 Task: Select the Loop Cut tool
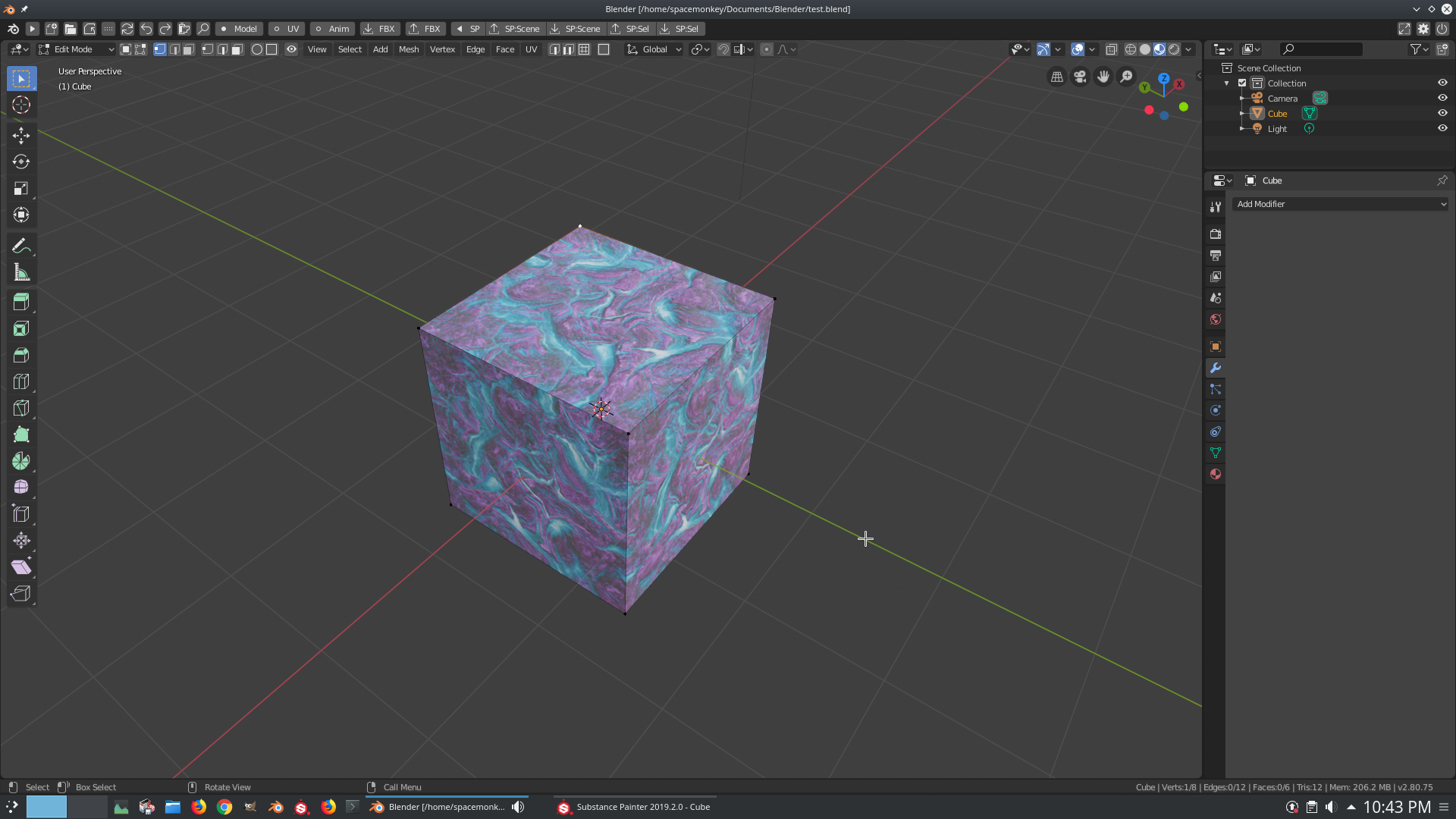pos(21,381)
